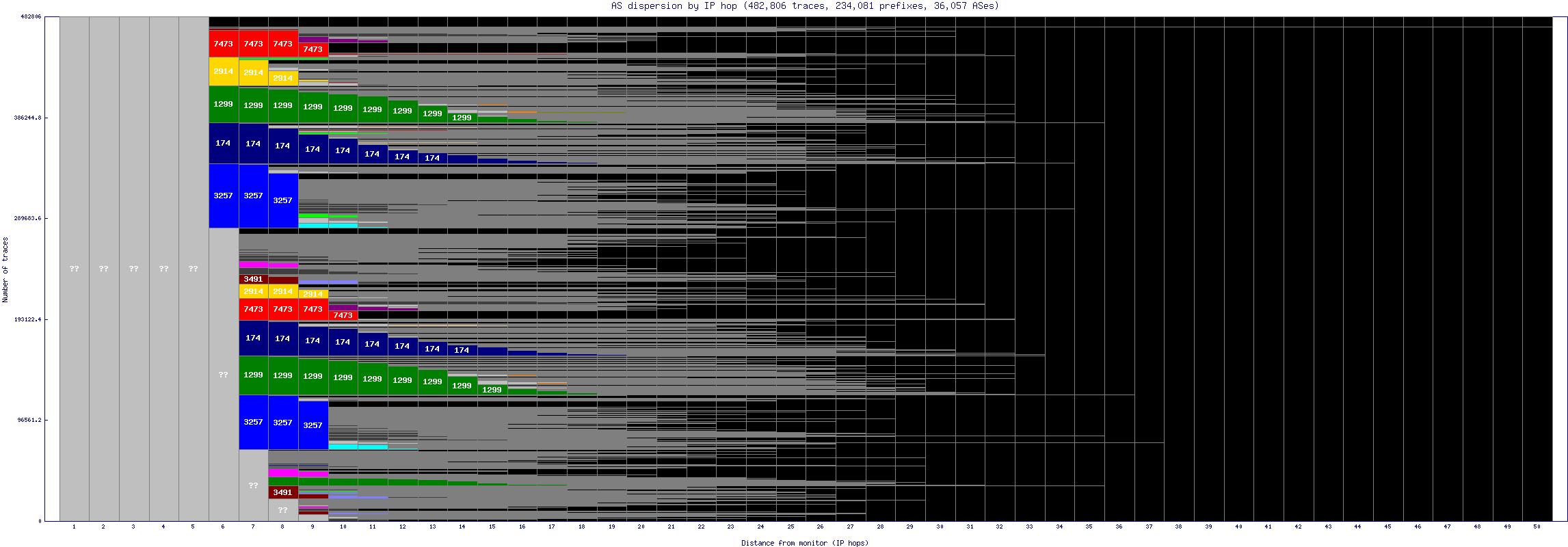This screenshot has height=547, width=1568.
Task: Select the maroon 3491 block at hop 7
Action: pos(253,279)
